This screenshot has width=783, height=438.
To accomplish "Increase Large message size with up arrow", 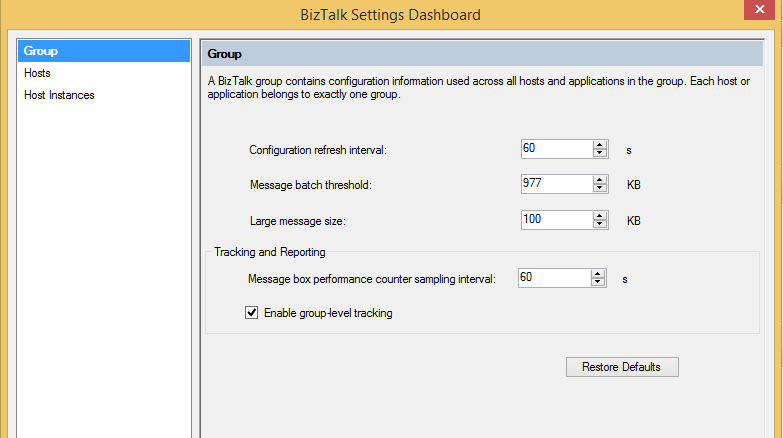I will [x=600, y=216].
